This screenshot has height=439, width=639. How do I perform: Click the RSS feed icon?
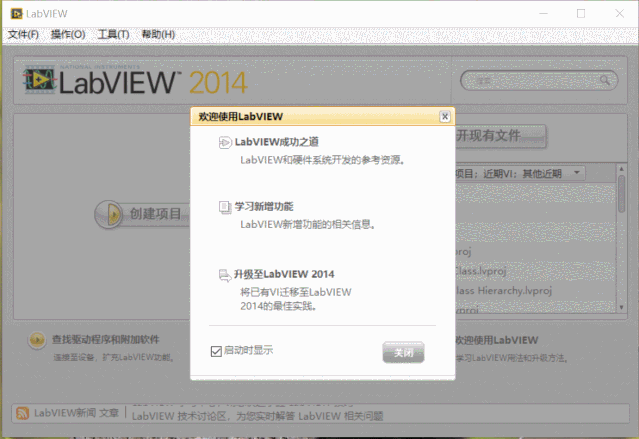[22, 413]
